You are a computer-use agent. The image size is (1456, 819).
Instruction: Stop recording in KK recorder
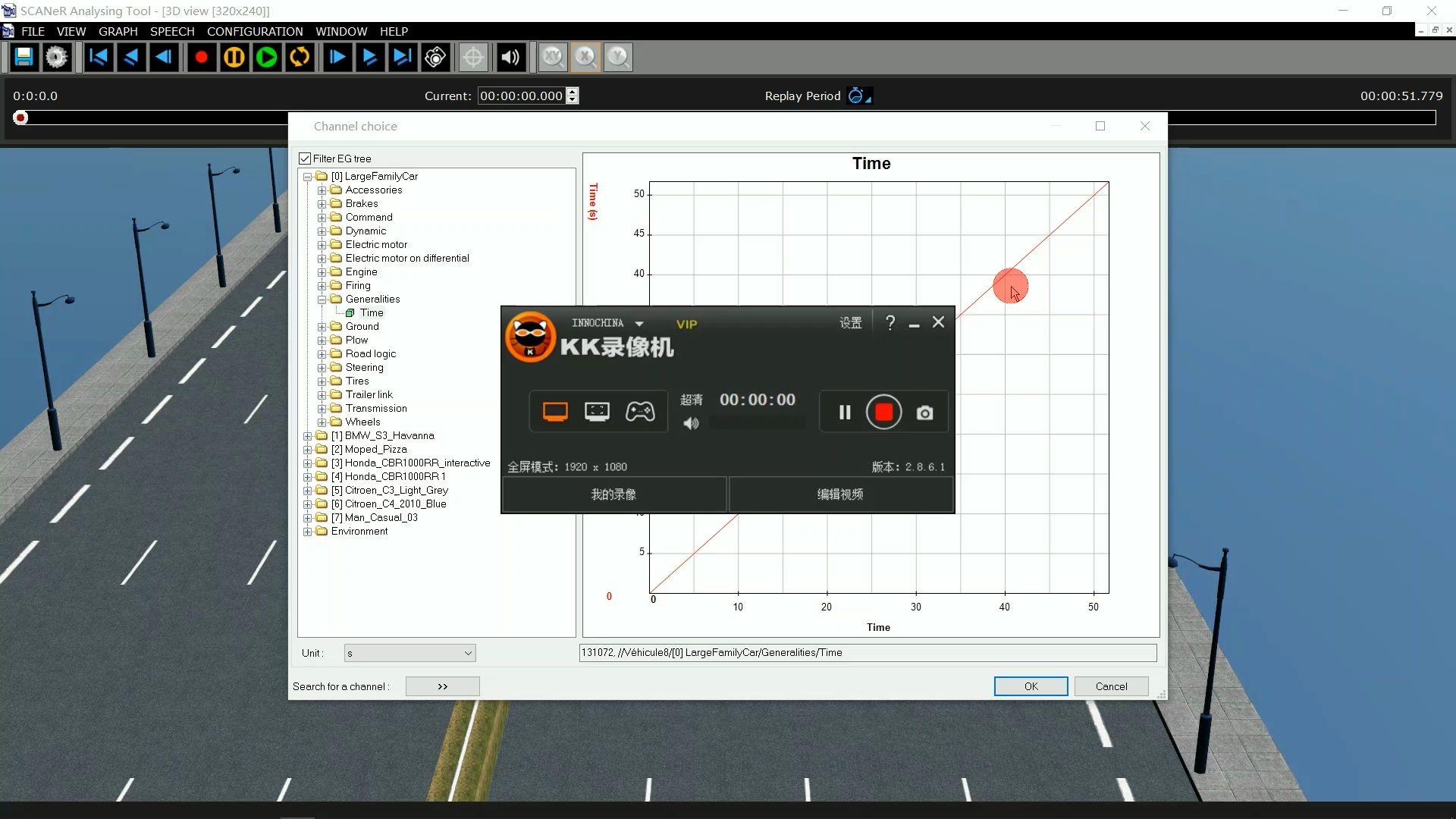point(883,413)
